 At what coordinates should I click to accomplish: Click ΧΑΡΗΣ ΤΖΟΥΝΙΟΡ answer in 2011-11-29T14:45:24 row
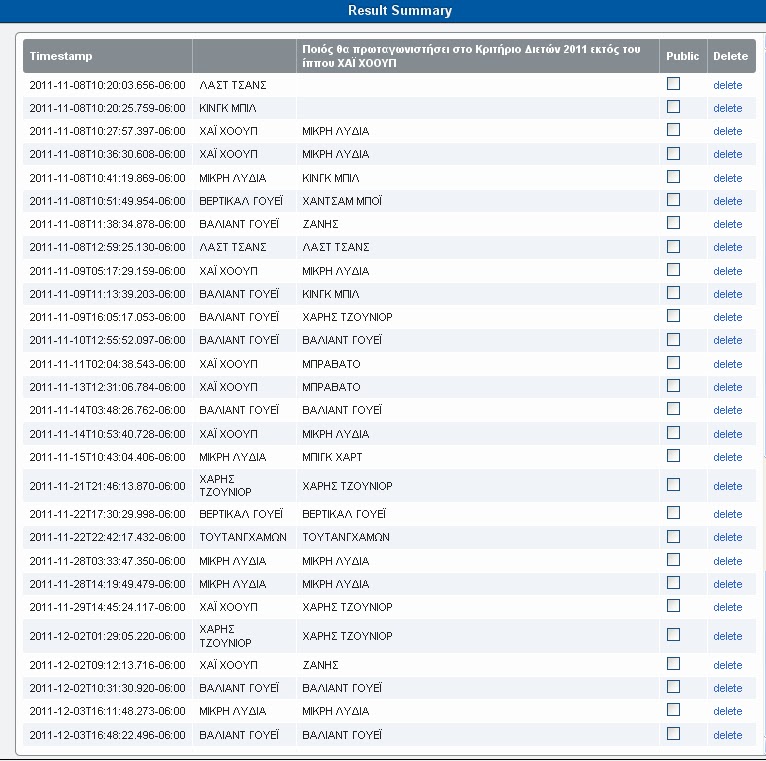pos(347,607)
